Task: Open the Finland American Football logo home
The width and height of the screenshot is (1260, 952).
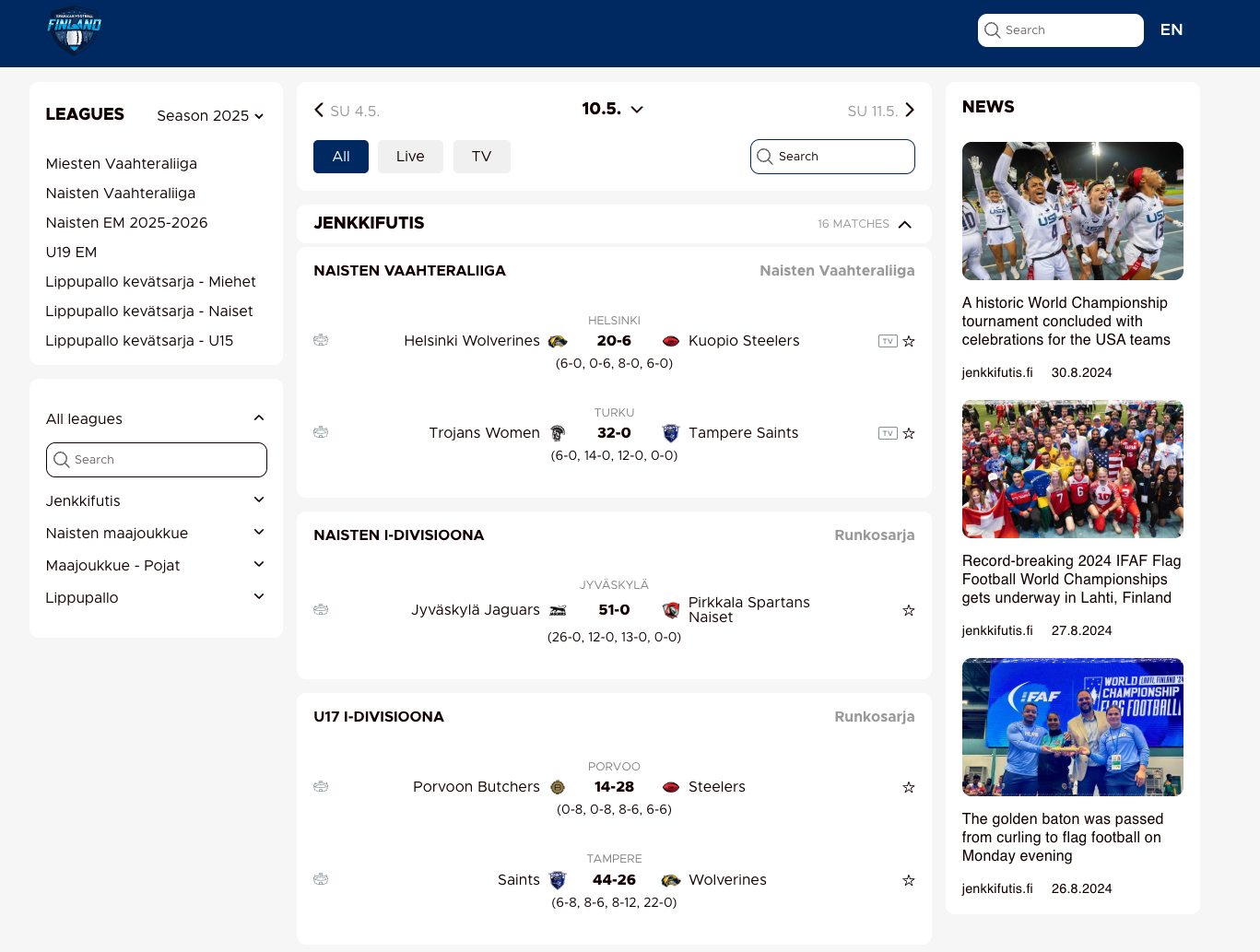Action: click(74, 31)
